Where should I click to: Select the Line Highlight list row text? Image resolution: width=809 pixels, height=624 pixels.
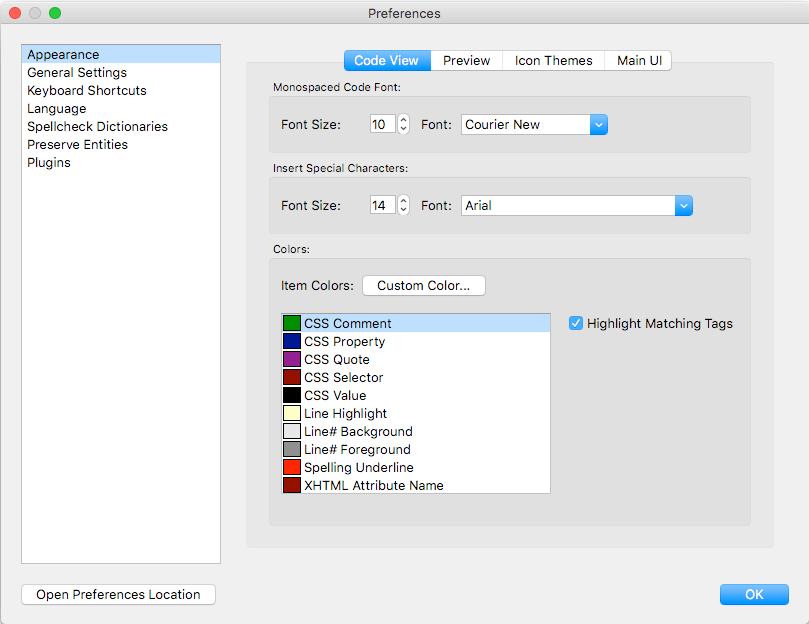(x=346, y=413)
